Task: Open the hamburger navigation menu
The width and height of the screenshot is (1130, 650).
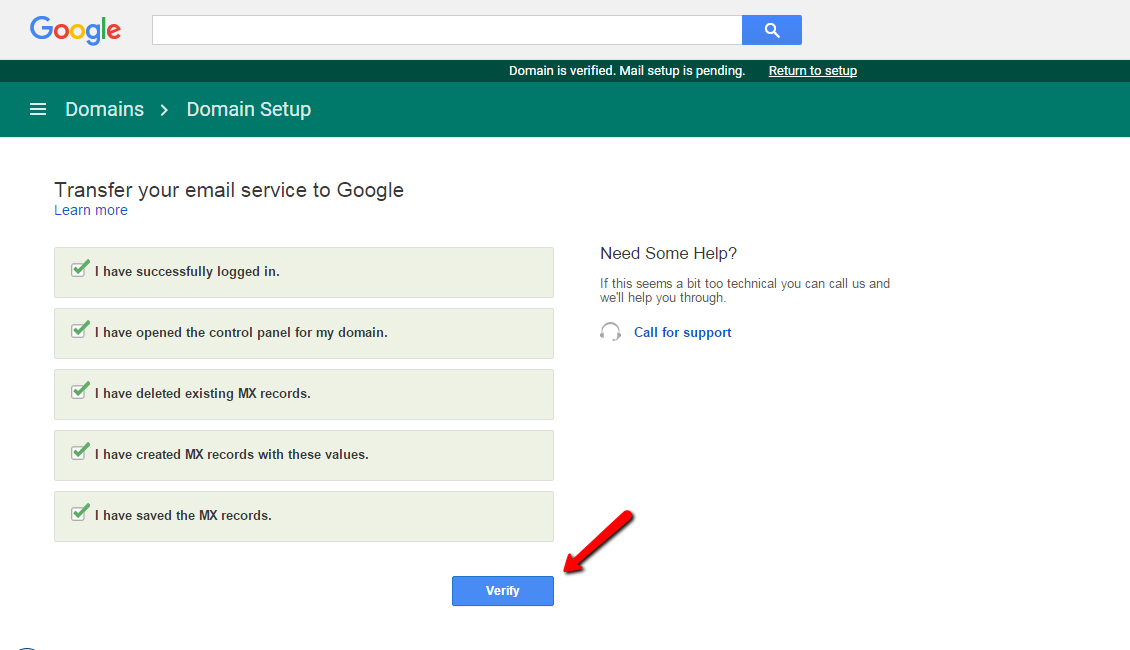Action: point(38,109)
